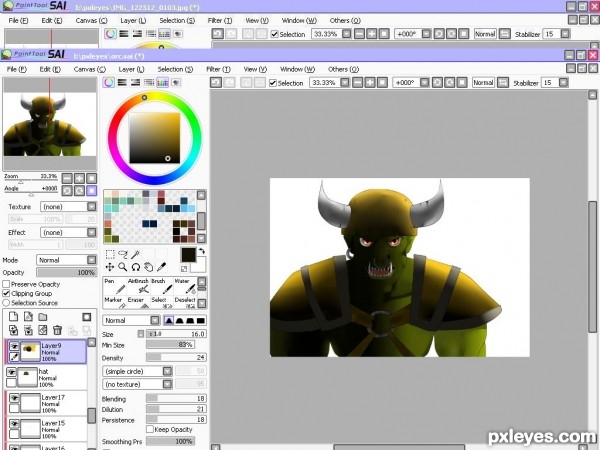Open the Canvas menu in front window
Screen dimensions: 600x450
(x=90, y=69)
